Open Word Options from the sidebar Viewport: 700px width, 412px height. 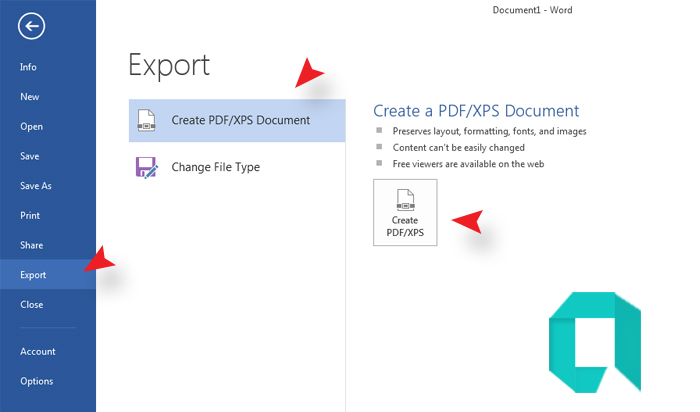[x=37, y=381]
